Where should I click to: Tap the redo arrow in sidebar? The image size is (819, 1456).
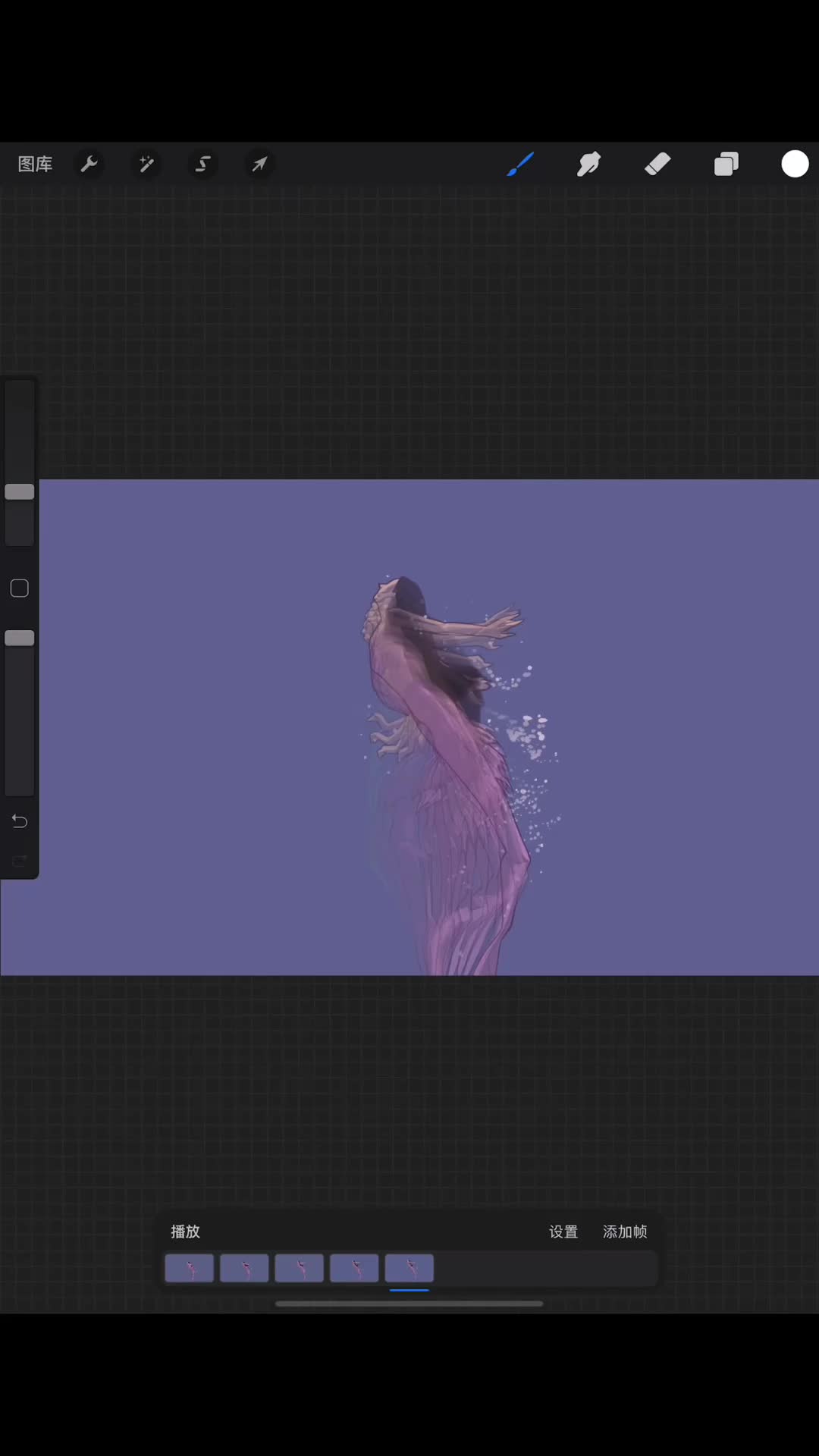click(x=20, y=861)
